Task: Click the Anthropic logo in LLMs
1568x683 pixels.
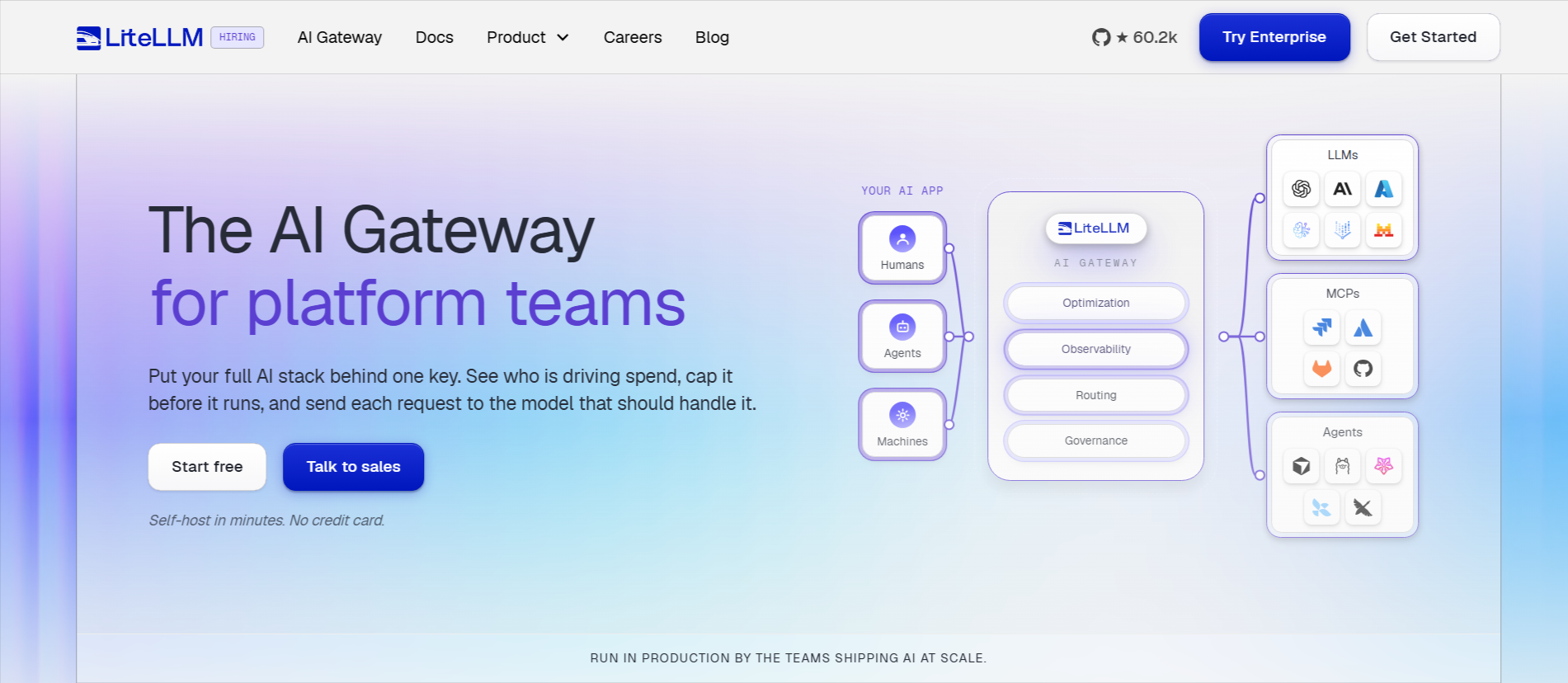Action: [x=1343, y=189]
